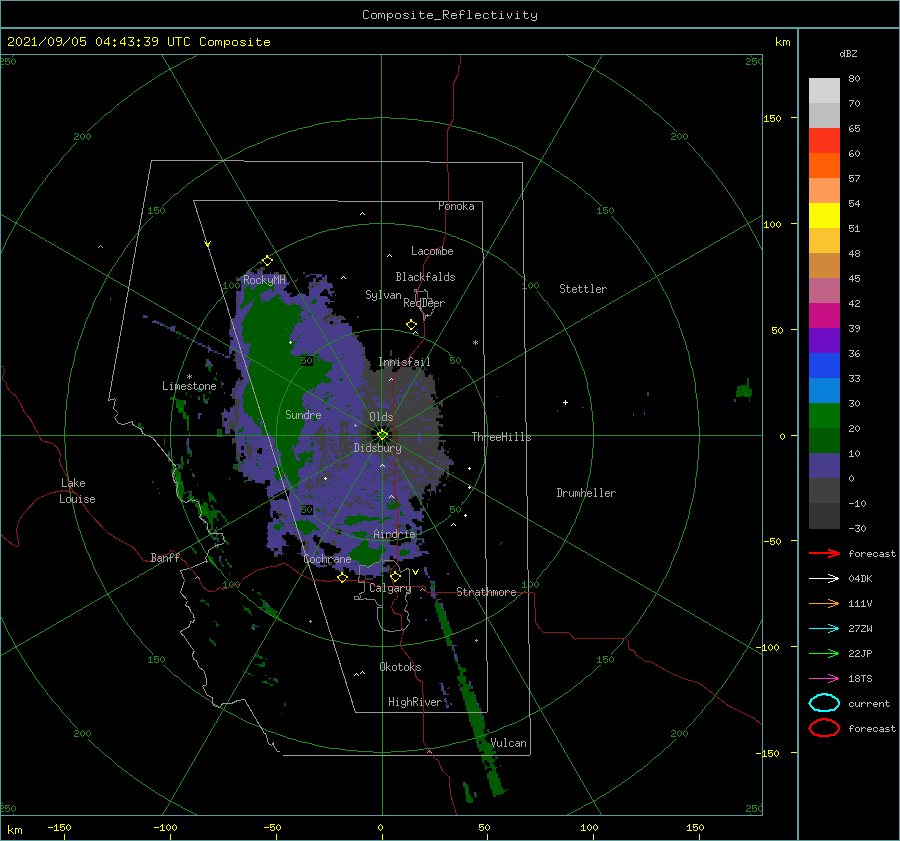Click the Drumheller city label
Viewport: 900px width, 841px height.
586,493
